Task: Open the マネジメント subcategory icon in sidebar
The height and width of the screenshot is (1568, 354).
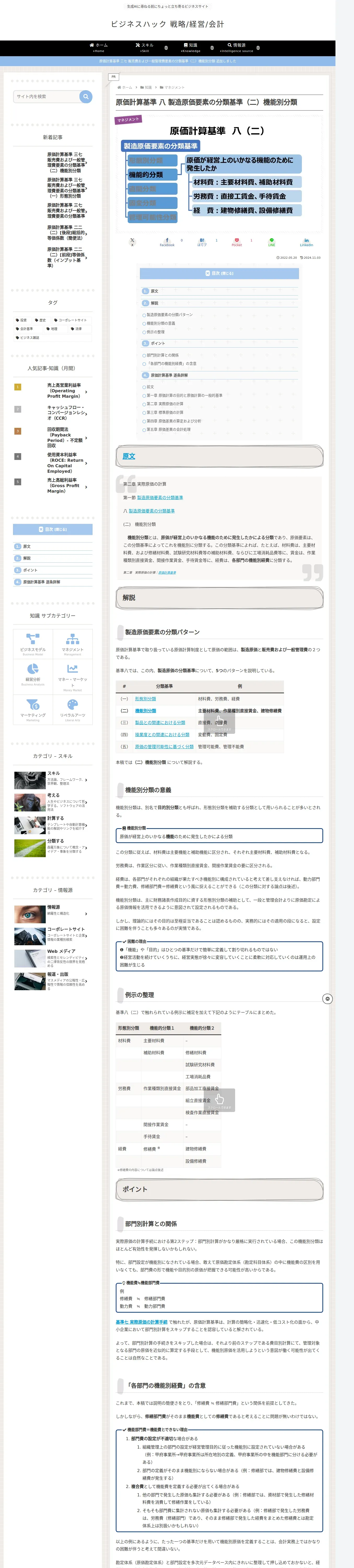Action: tap(72, 643)
